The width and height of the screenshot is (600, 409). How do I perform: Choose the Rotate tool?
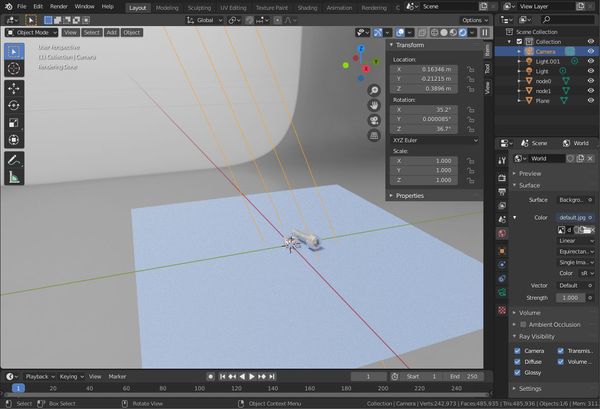14,106
